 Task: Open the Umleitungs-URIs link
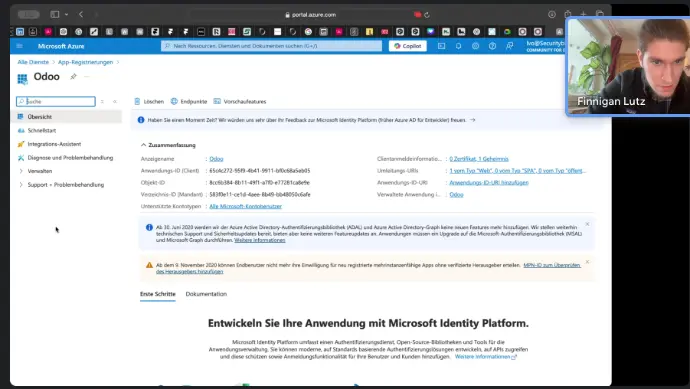click(518, 171)
